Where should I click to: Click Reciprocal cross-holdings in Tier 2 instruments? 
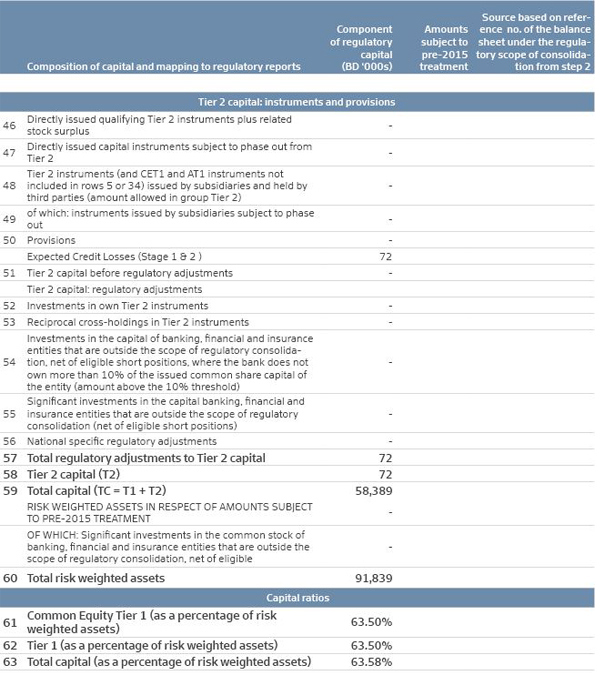coord(138,322)
